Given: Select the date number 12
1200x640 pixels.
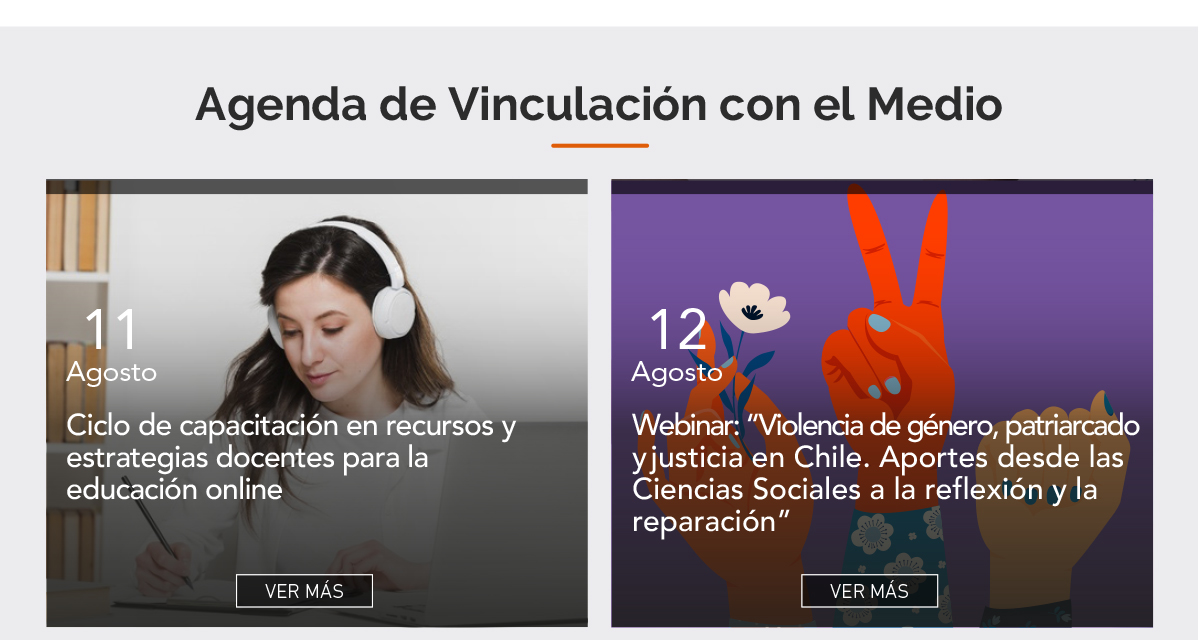Looking at the screenshot, I should click(x=678, y=330).
